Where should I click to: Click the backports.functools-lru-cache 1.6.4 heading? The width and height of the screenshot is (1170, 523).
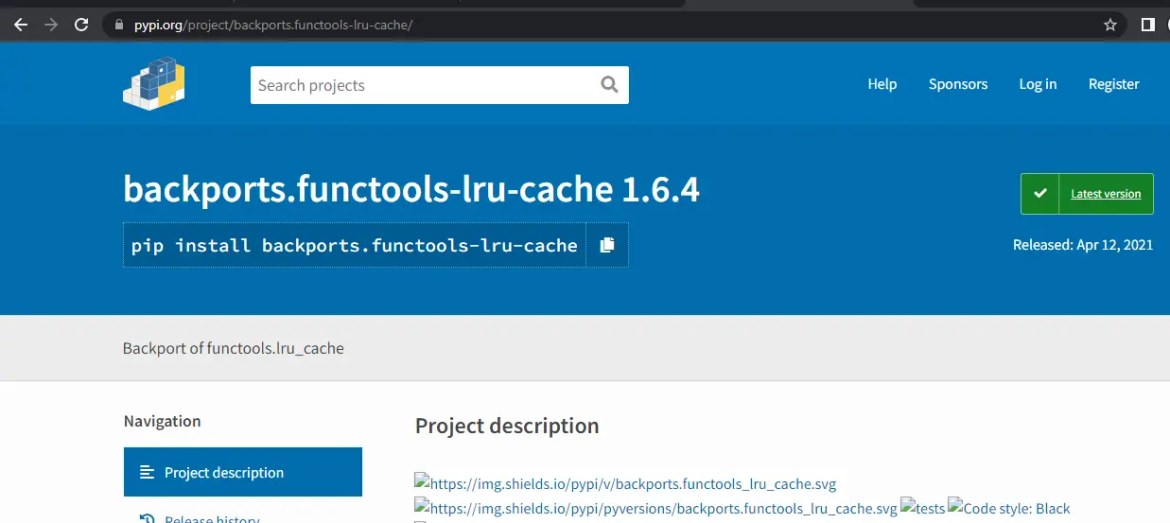point(411,190)
